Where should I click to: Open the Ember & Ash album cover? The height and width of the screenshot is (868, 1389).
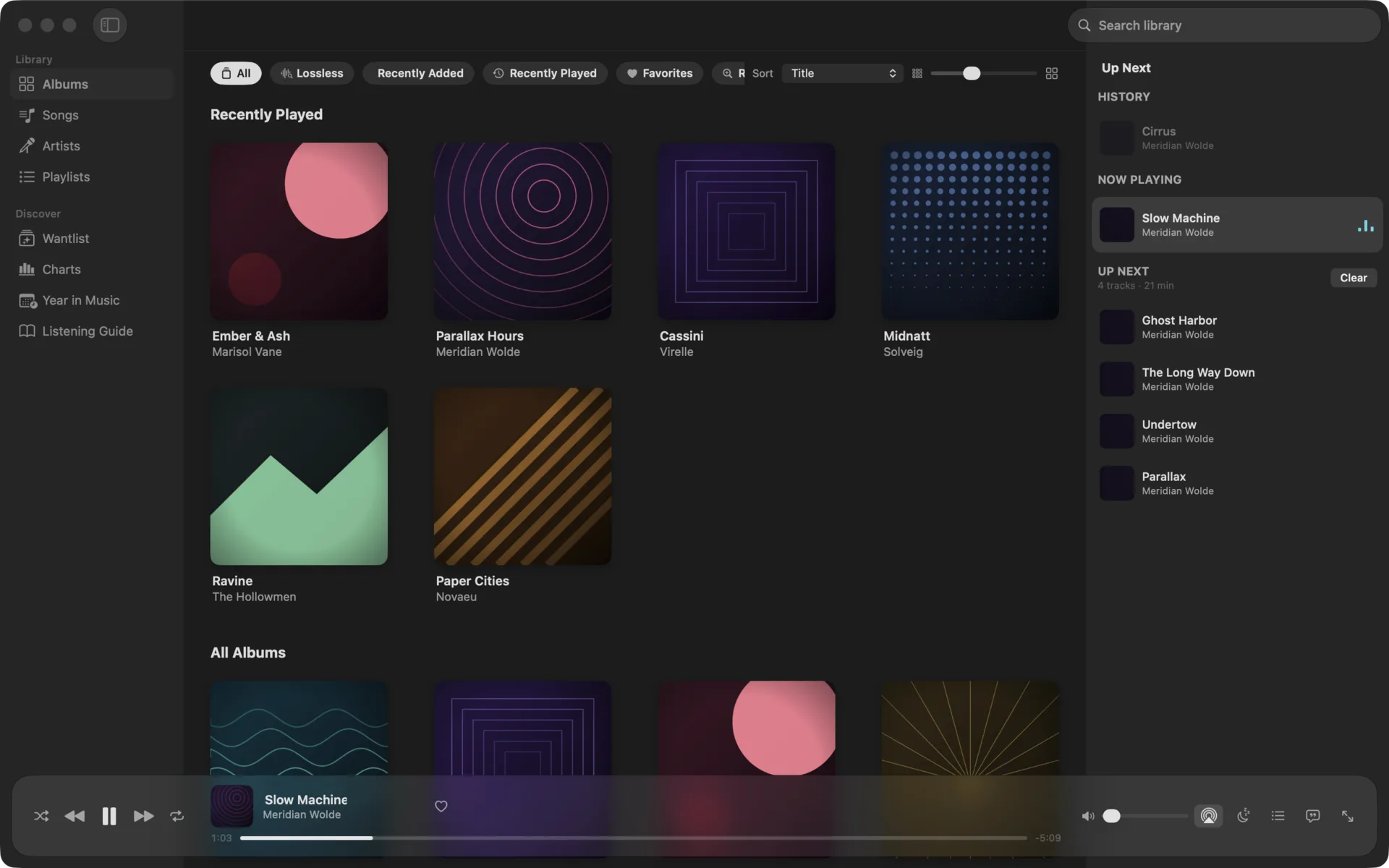coord(299,231)
